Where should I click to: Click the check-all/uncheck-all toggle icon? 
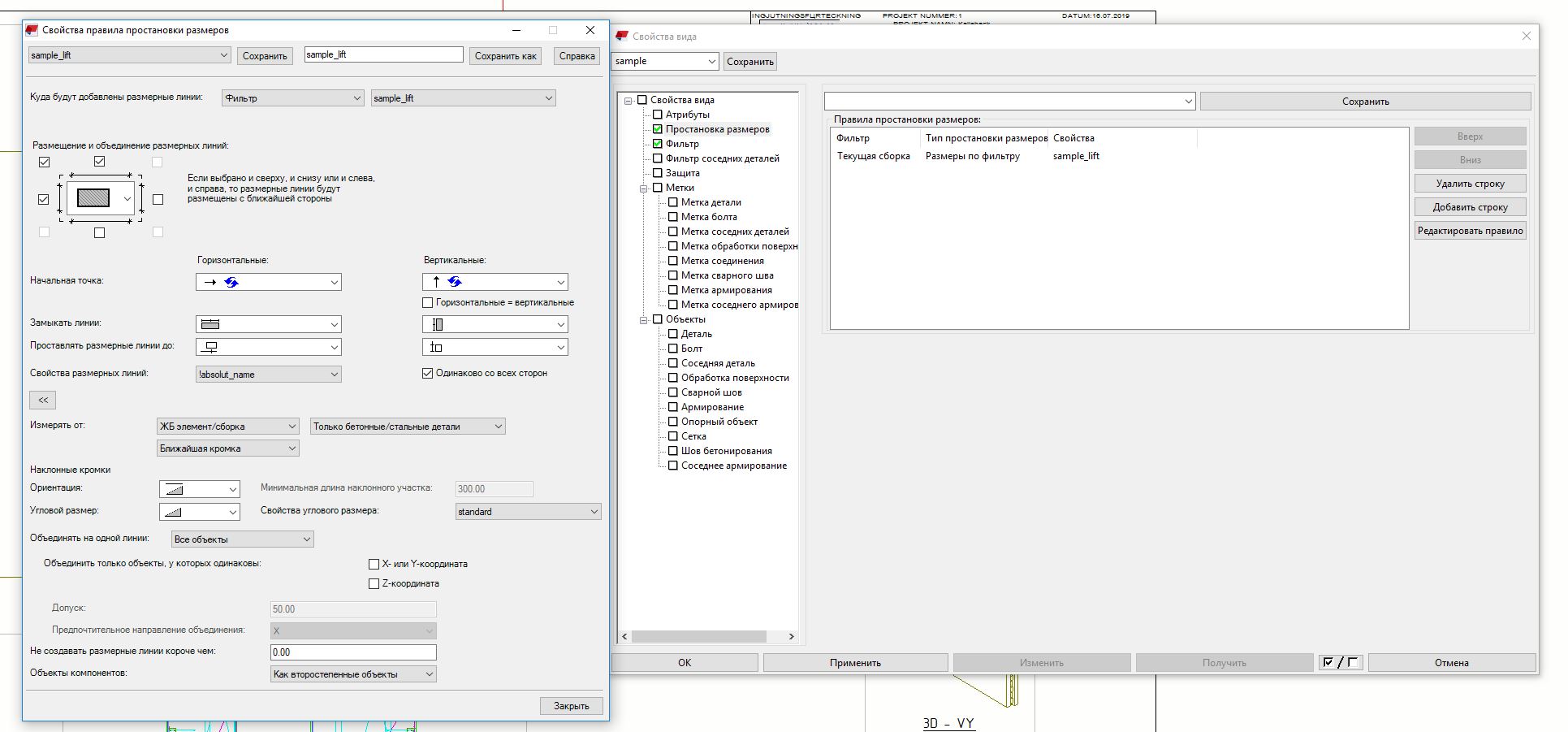tap(1340, 662)
